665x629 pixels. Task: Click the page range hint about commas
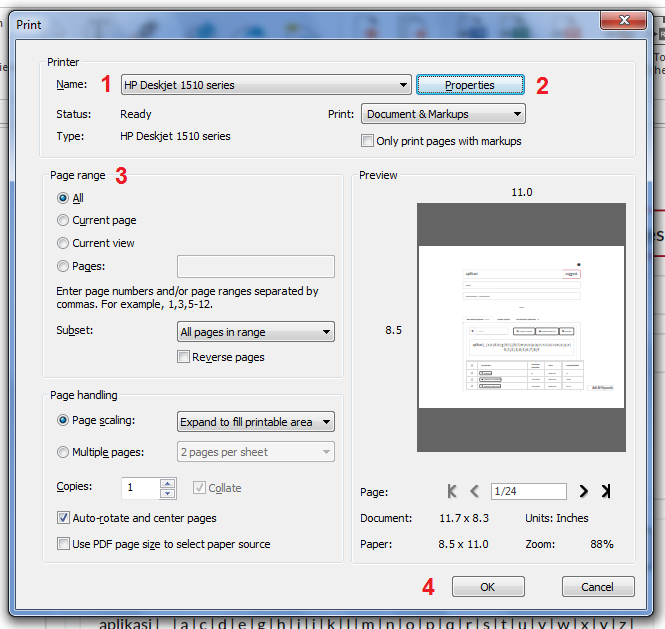(187, 298)
